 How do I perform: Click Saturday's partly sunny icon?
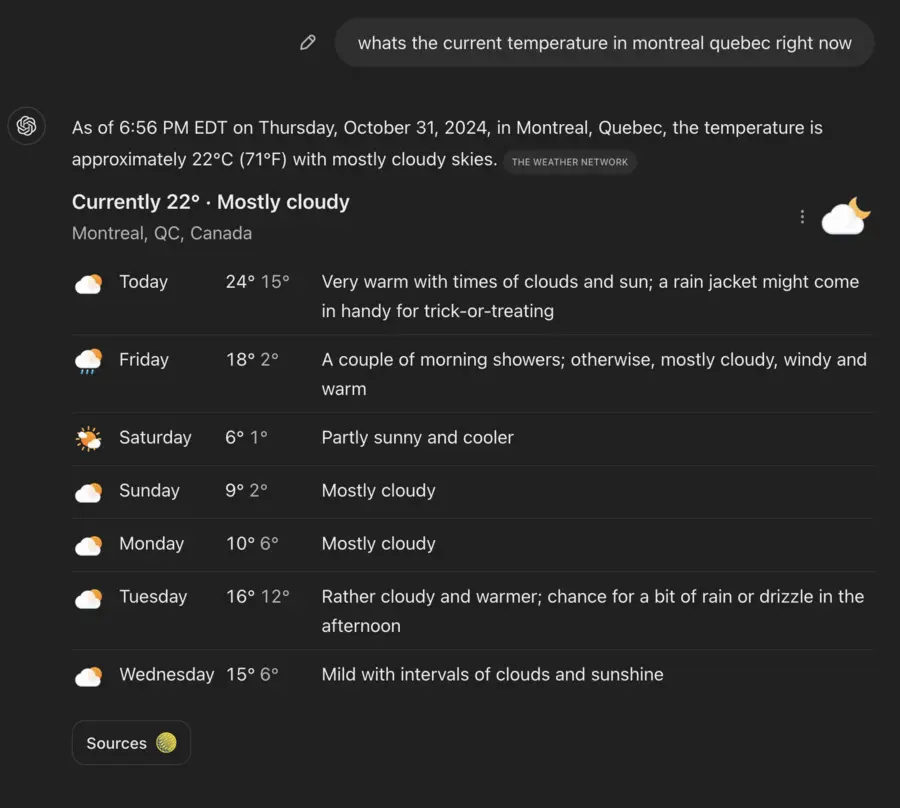coord(88,438)
